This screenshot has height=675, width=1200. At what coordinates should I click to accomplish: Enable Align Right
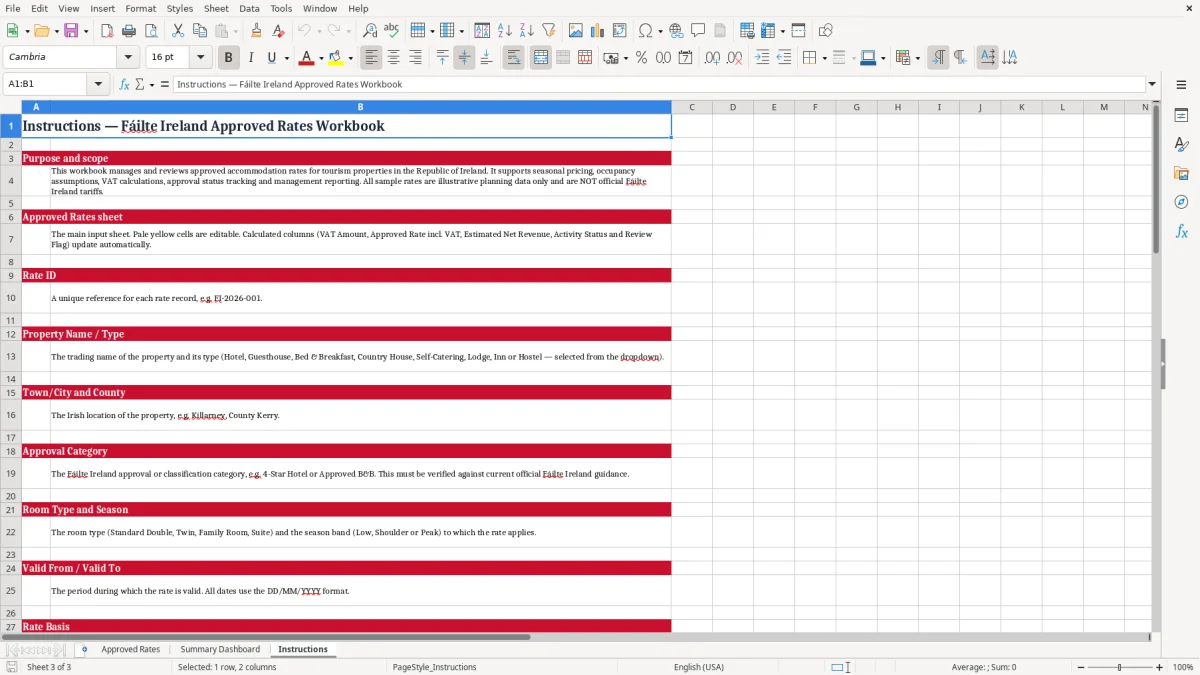tap(415, 58)
